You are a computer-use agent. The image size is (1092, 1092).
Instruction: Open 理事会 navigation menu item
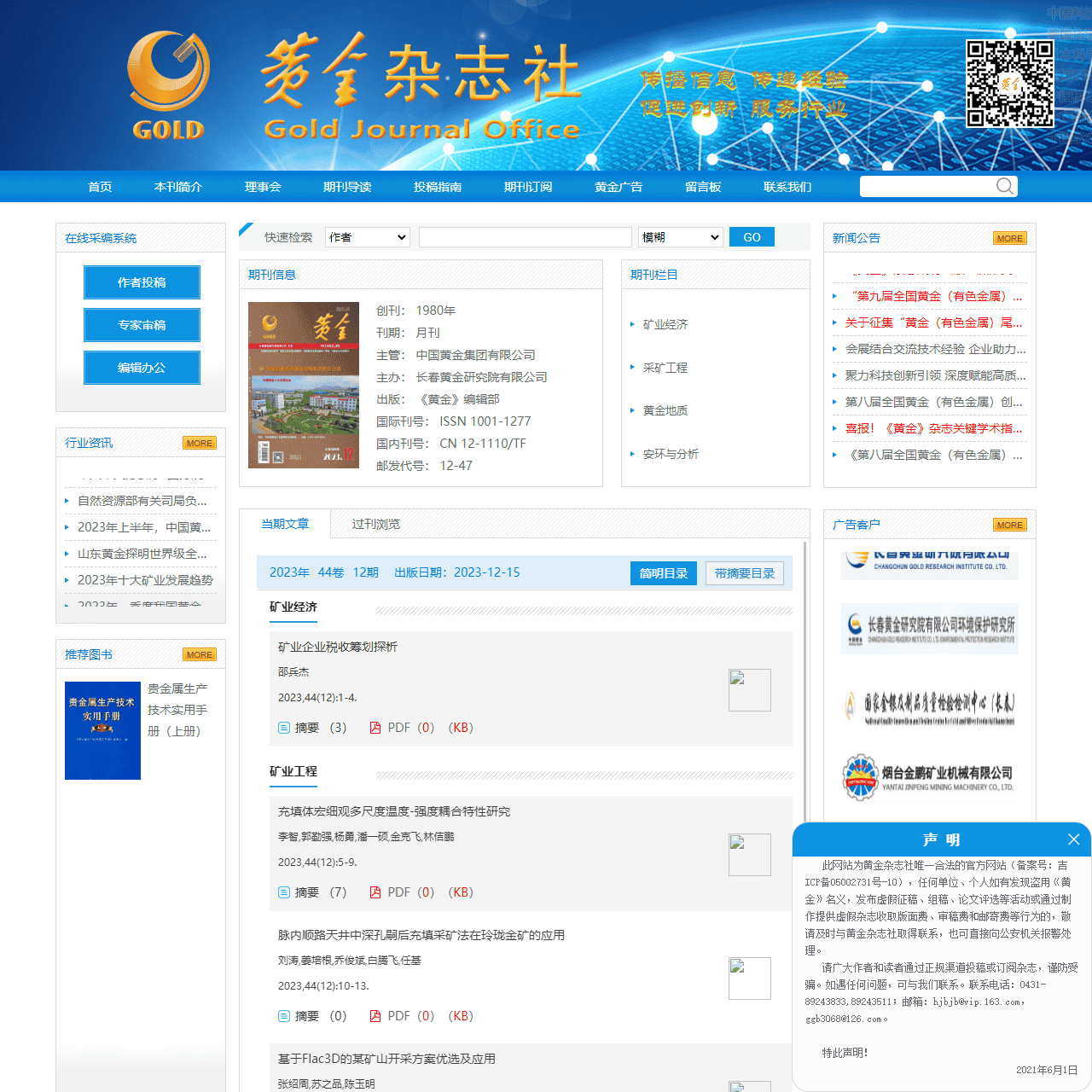pyautogui.click(x=263, y=187)
